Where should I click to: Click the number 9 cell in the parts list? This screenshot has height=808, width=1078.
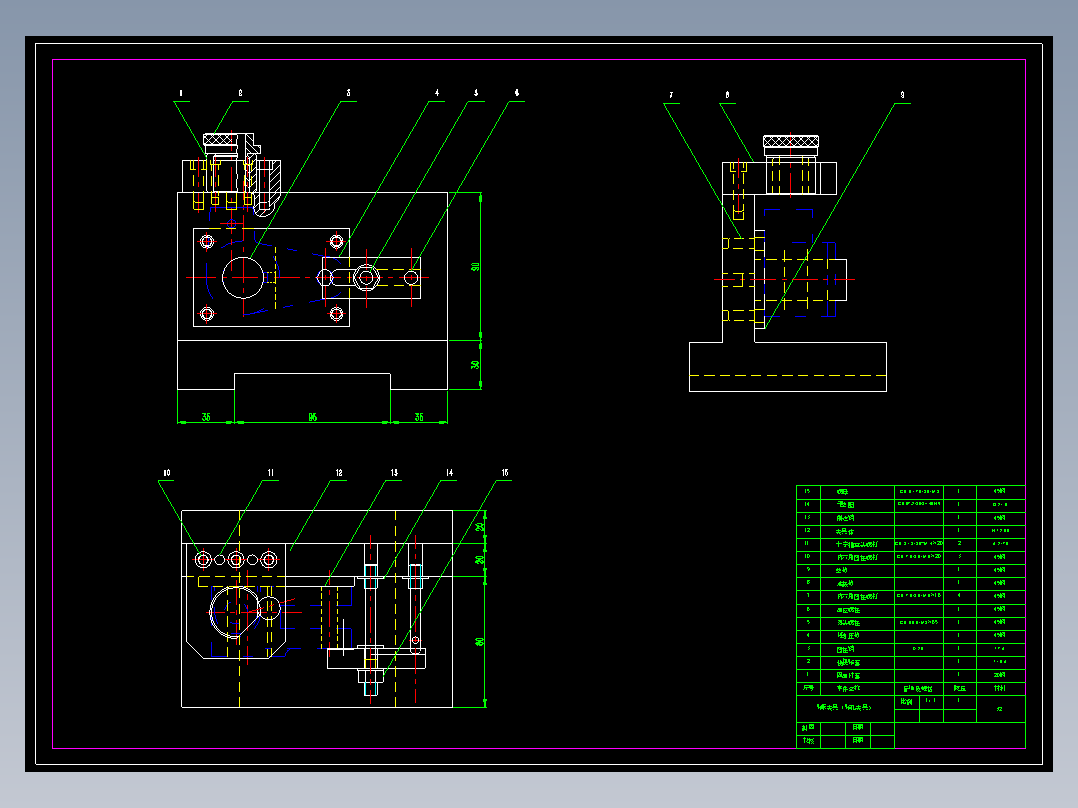coord(808,570)
